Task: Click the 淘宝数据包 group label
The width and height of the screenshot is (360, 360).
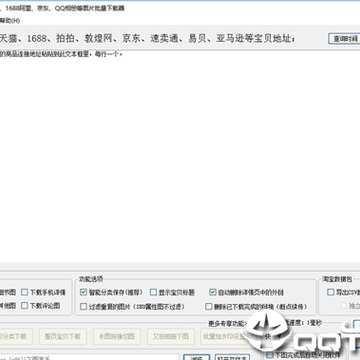Action: click(336, 279)
